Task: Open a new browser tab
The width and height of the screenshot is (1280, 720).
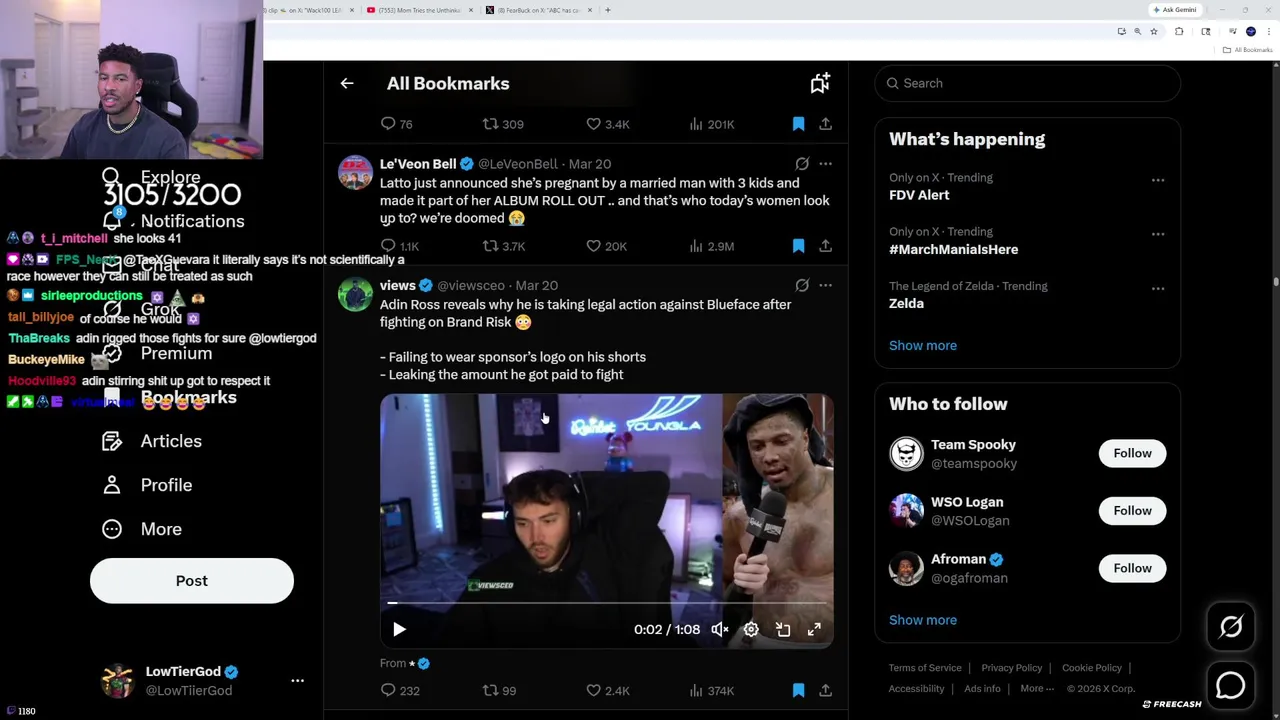Action: point(607,10)
